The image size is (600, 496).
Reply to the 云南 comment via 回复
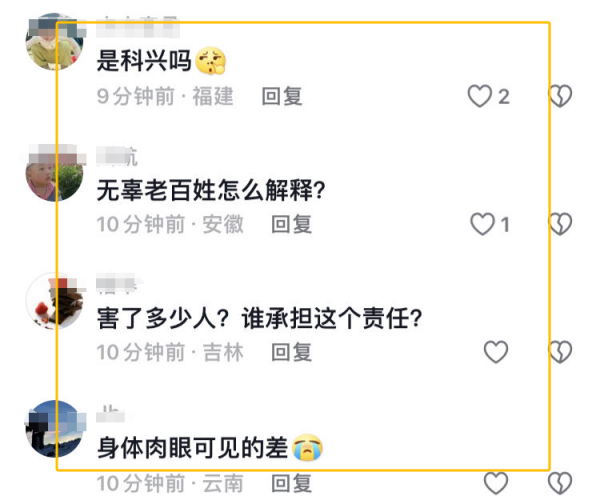coord(292,483)
